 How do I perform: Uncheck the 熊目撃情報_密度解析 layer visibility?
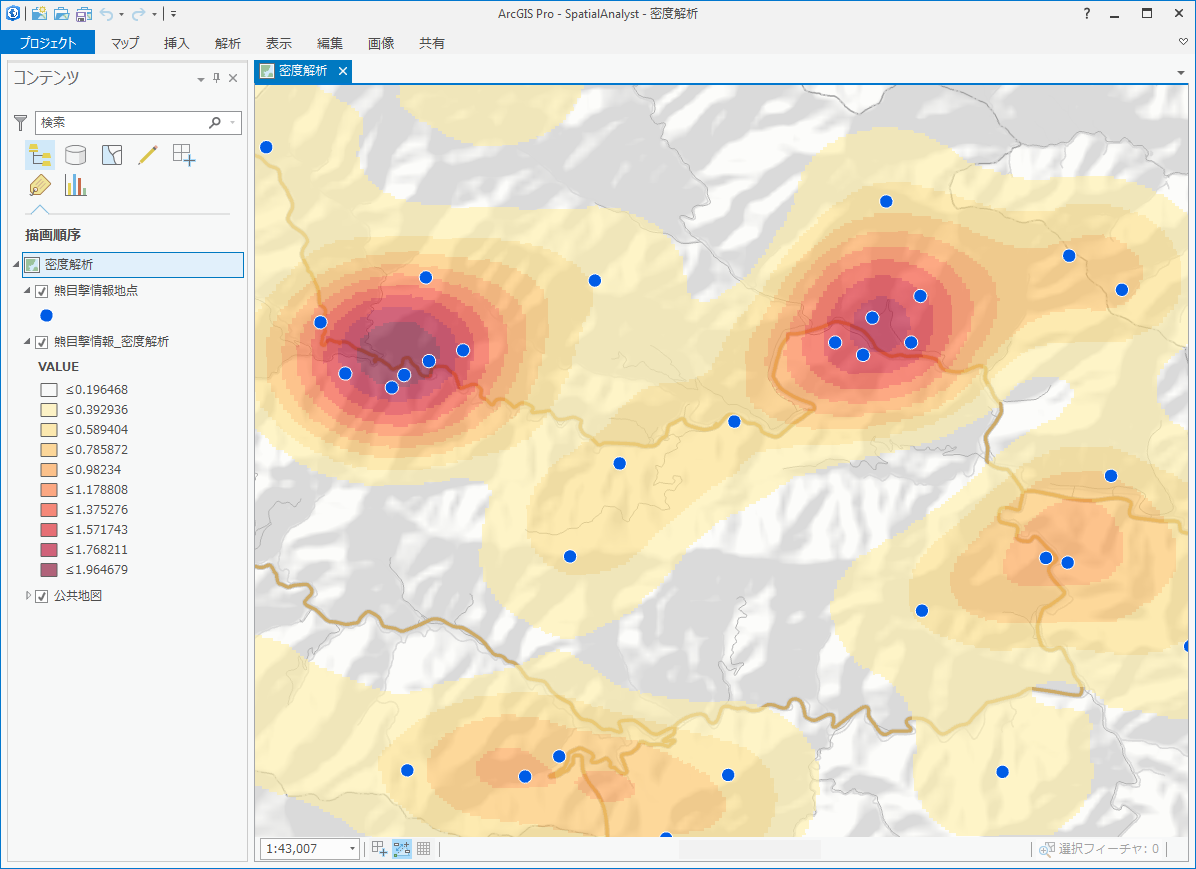[x=41, y=340]
